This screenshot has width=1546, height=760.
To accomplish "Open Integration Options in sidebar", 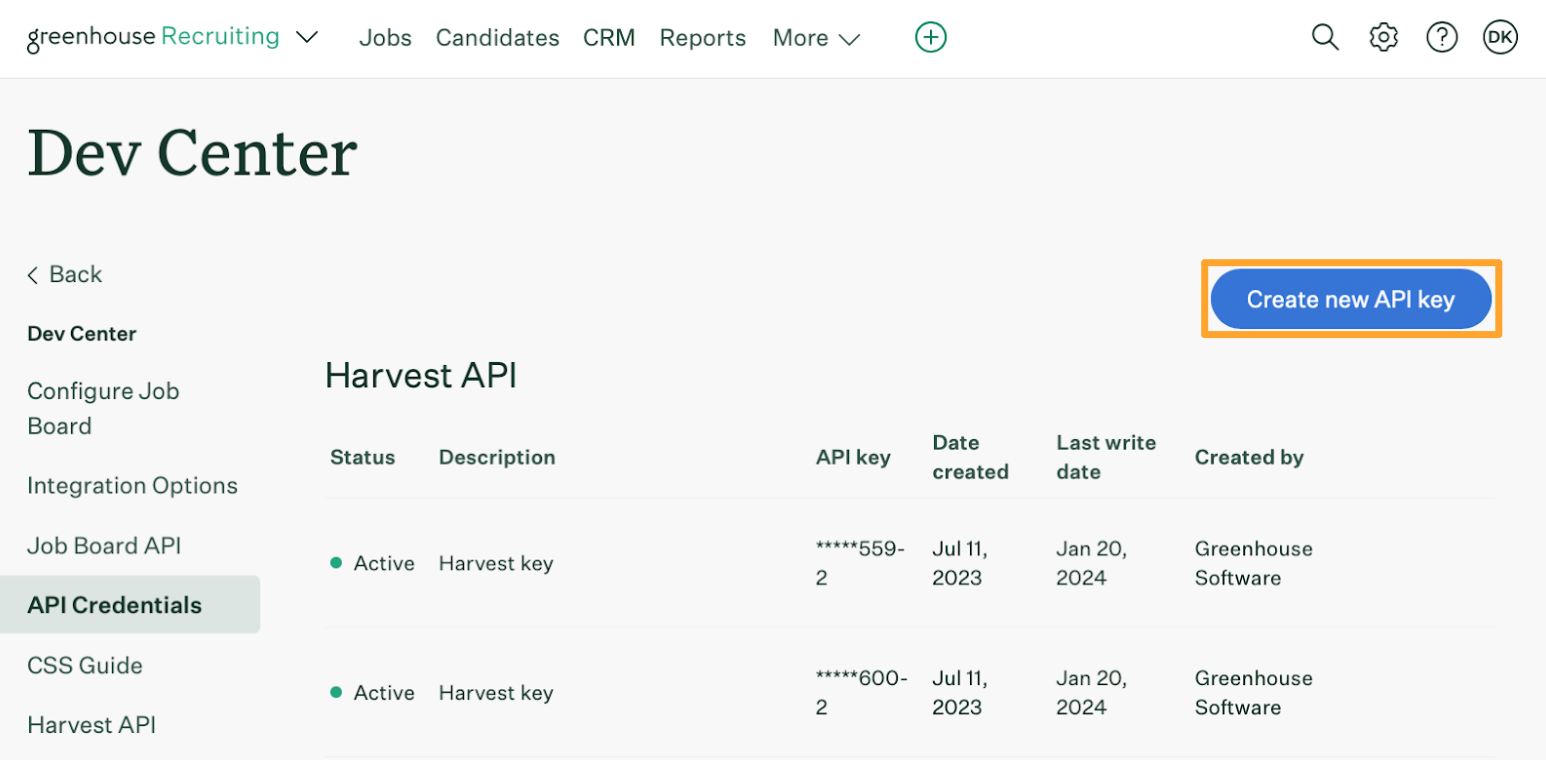I will click(132, 486).
